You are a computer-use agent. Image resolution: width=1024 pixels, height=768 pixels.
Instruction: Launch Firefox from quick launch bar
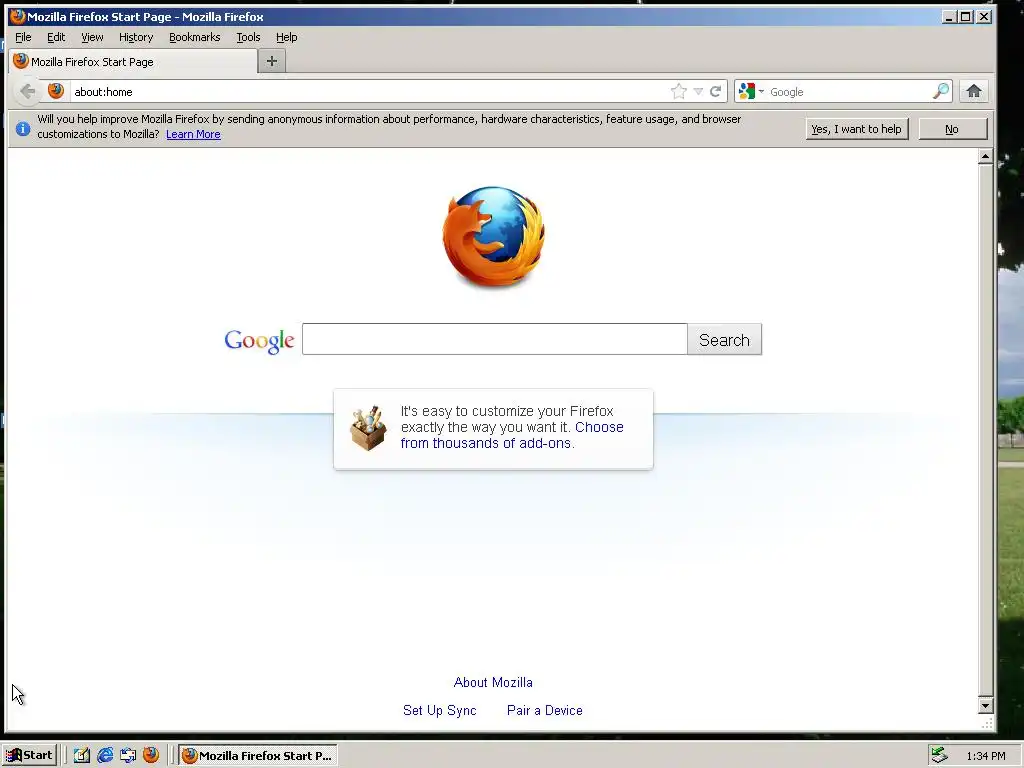pos(151,756)
